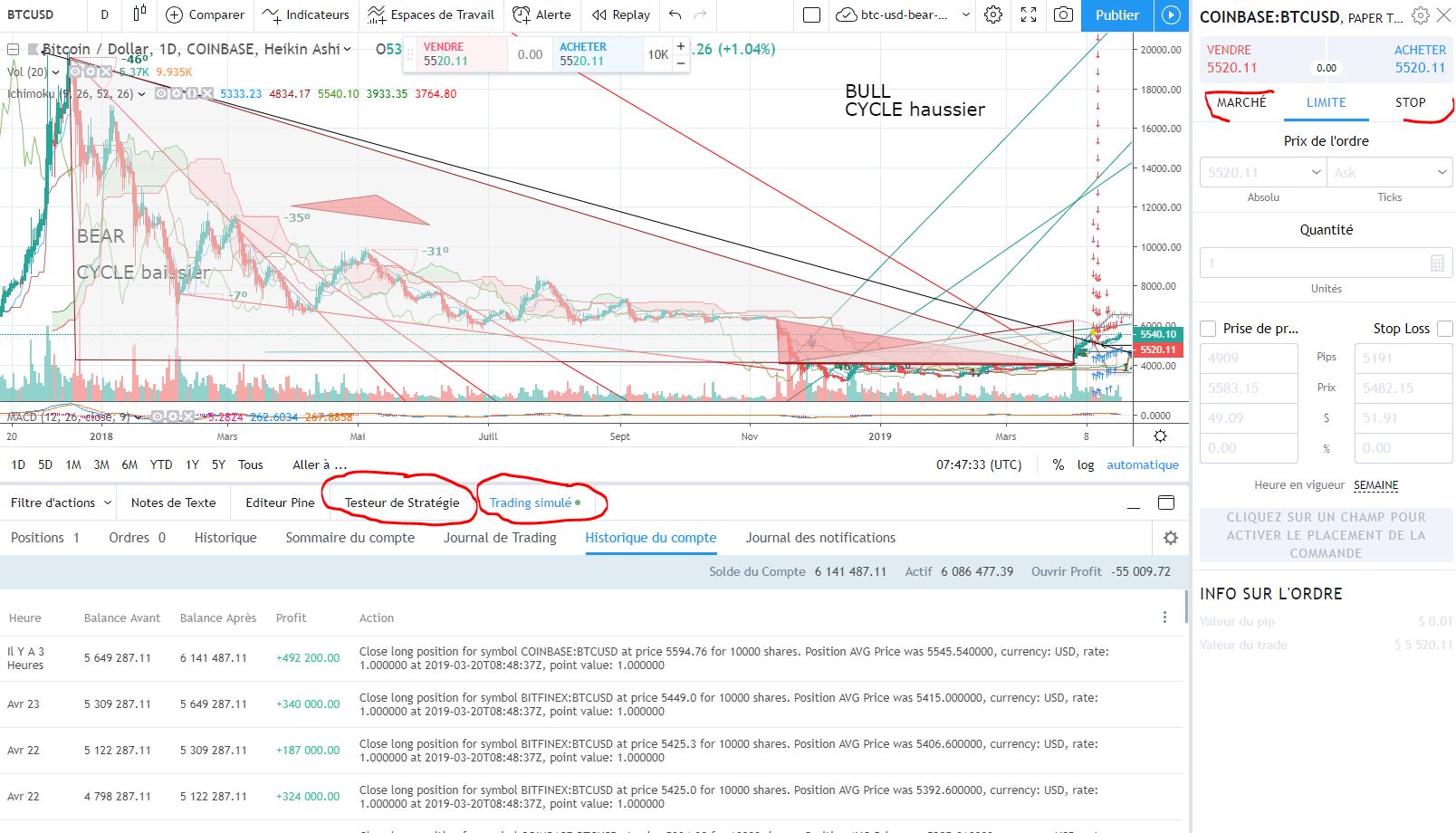Open the Ask price type dropdown
Viewport: 1456px width, 833px height.
[1390, 172]
